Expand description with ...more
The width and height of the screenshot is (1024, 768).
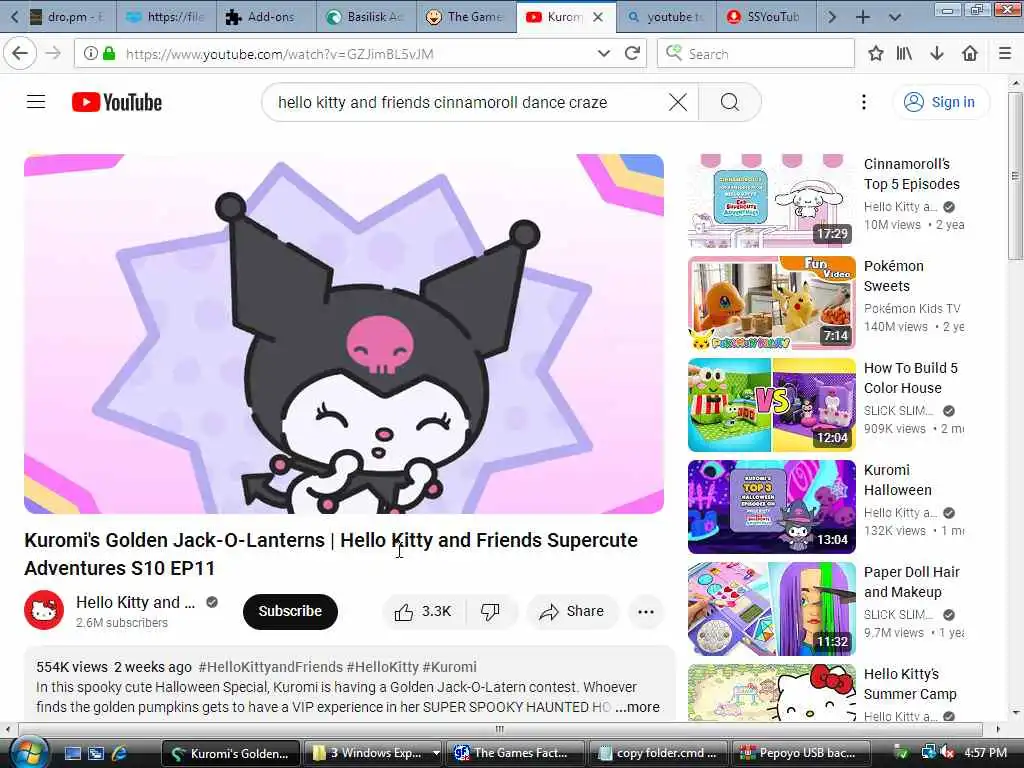tap(637, 707)
